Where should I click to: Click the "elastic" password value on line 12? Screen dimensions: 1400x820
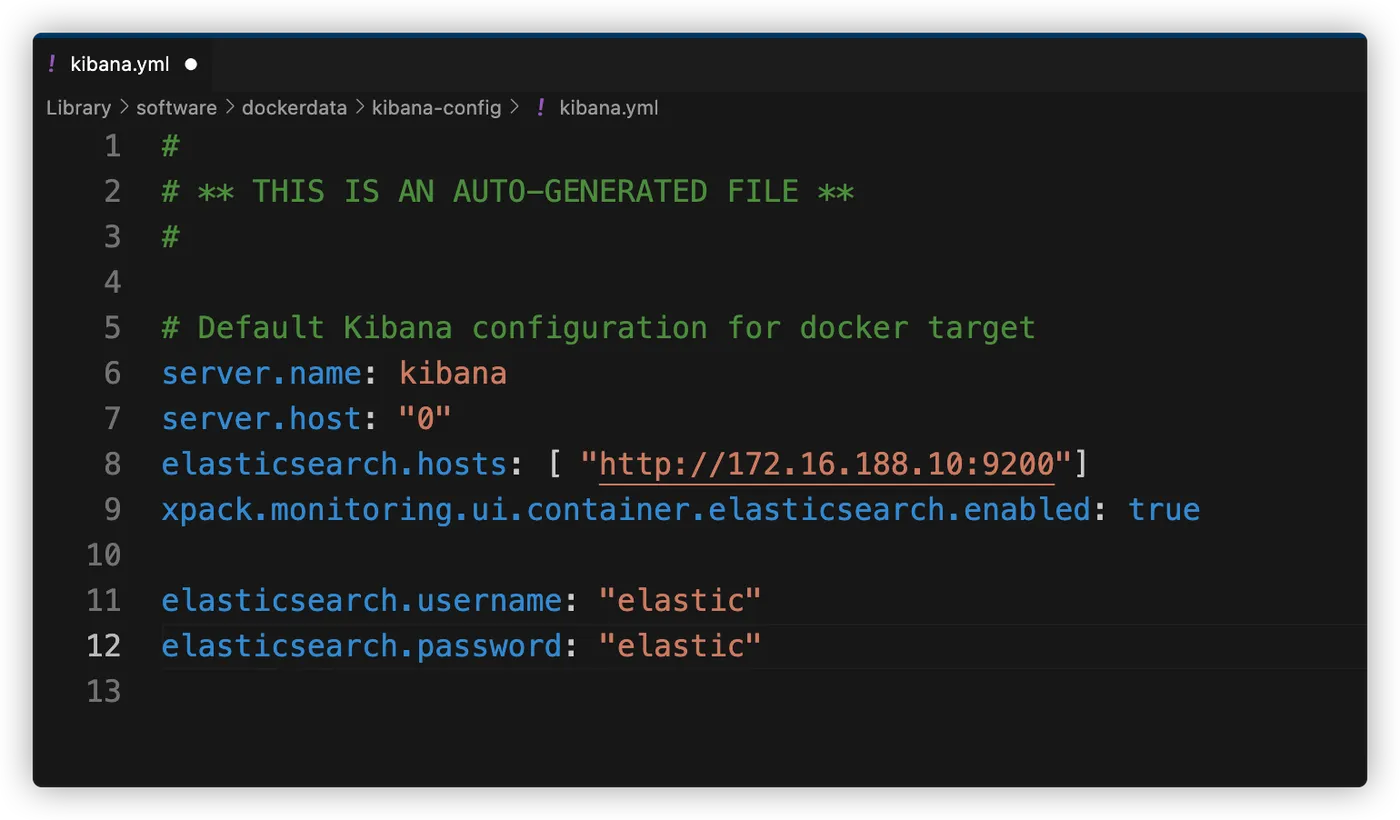coord(680,645)
